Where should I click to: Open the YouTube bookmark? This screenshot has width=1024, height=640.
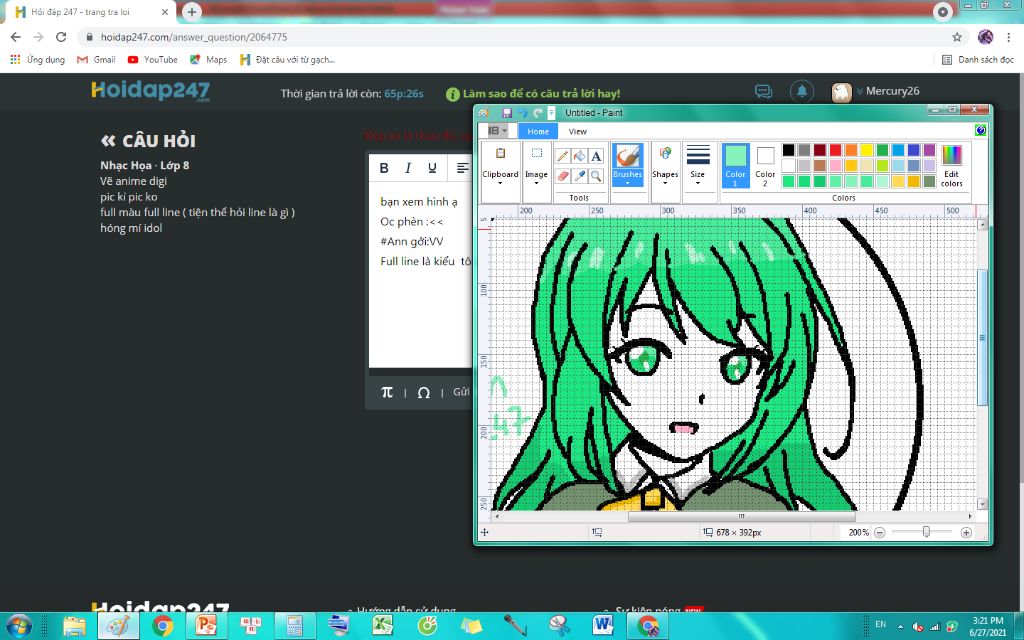pyautogui.click(x=153, y=59)
